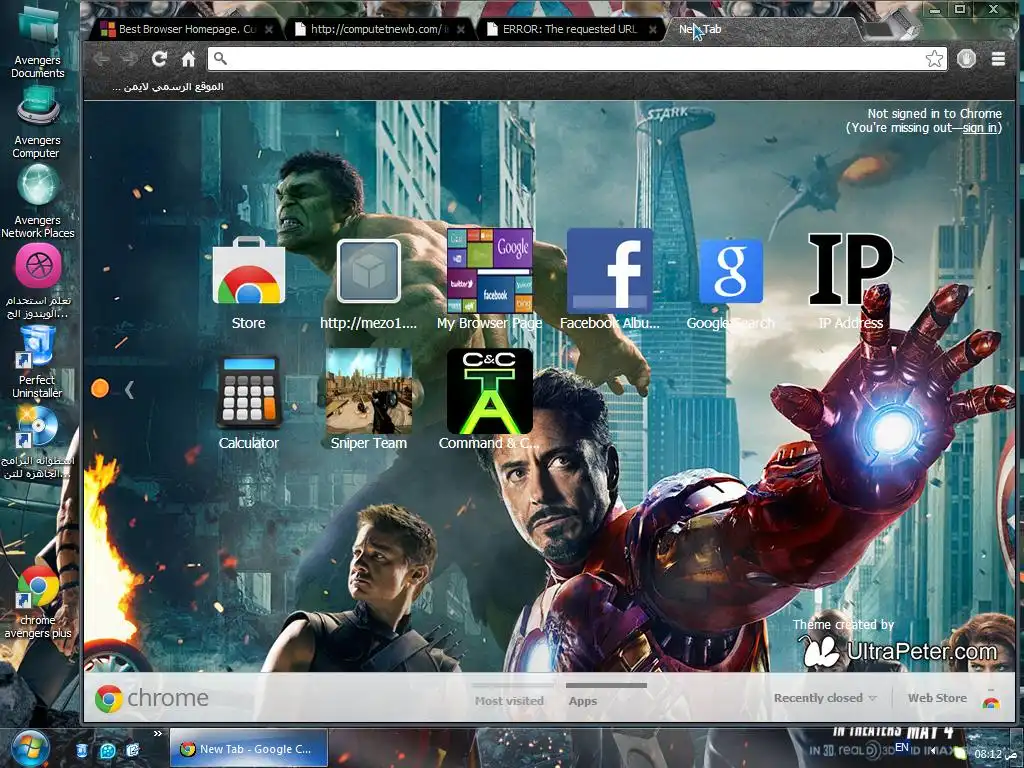1024x768 pixels.
Task: Close the computetnewb.com tab
Action: click(x=461, y=29)
